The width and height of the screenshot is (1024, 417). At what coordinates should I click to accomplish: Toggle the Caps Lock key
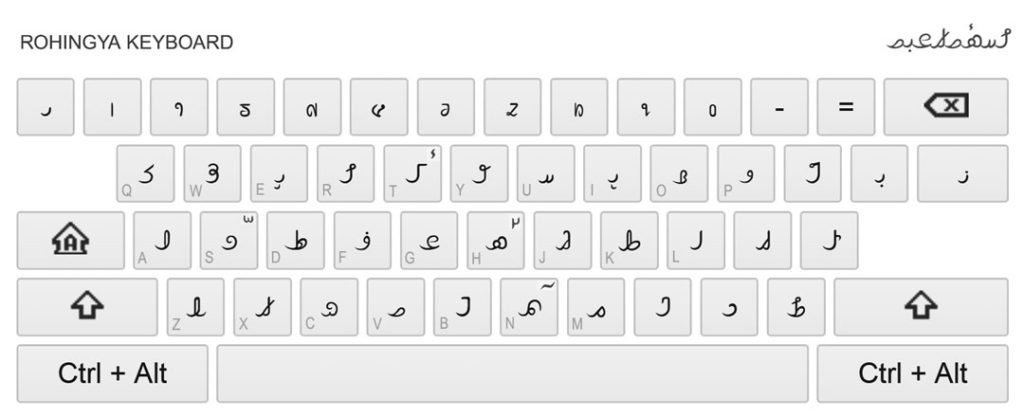point(70,241)
